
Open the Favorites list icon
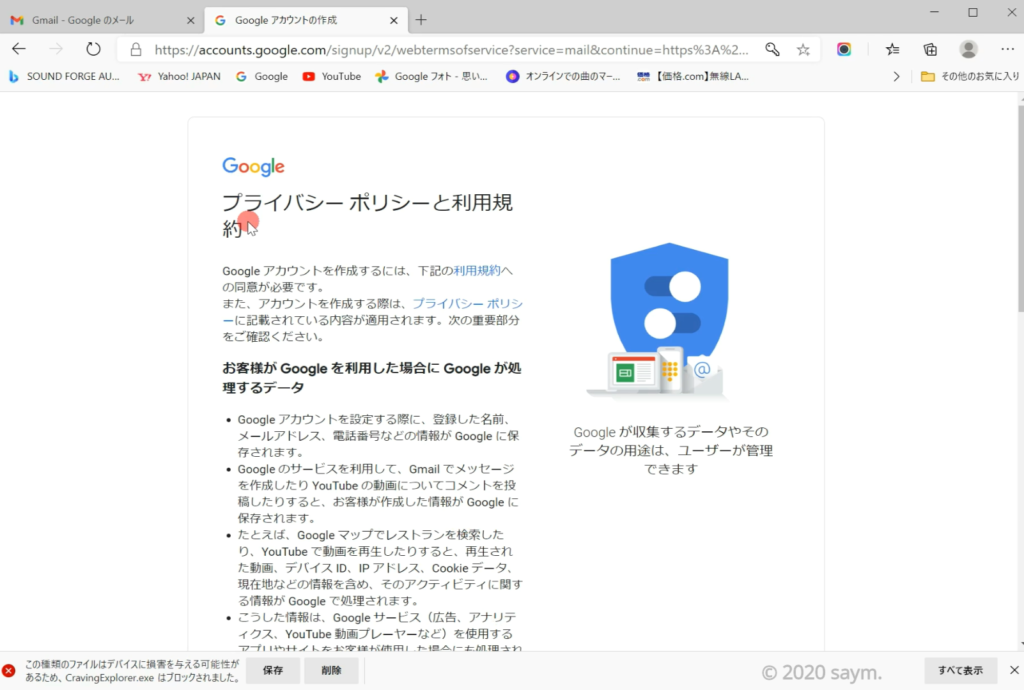click(893, 49)
